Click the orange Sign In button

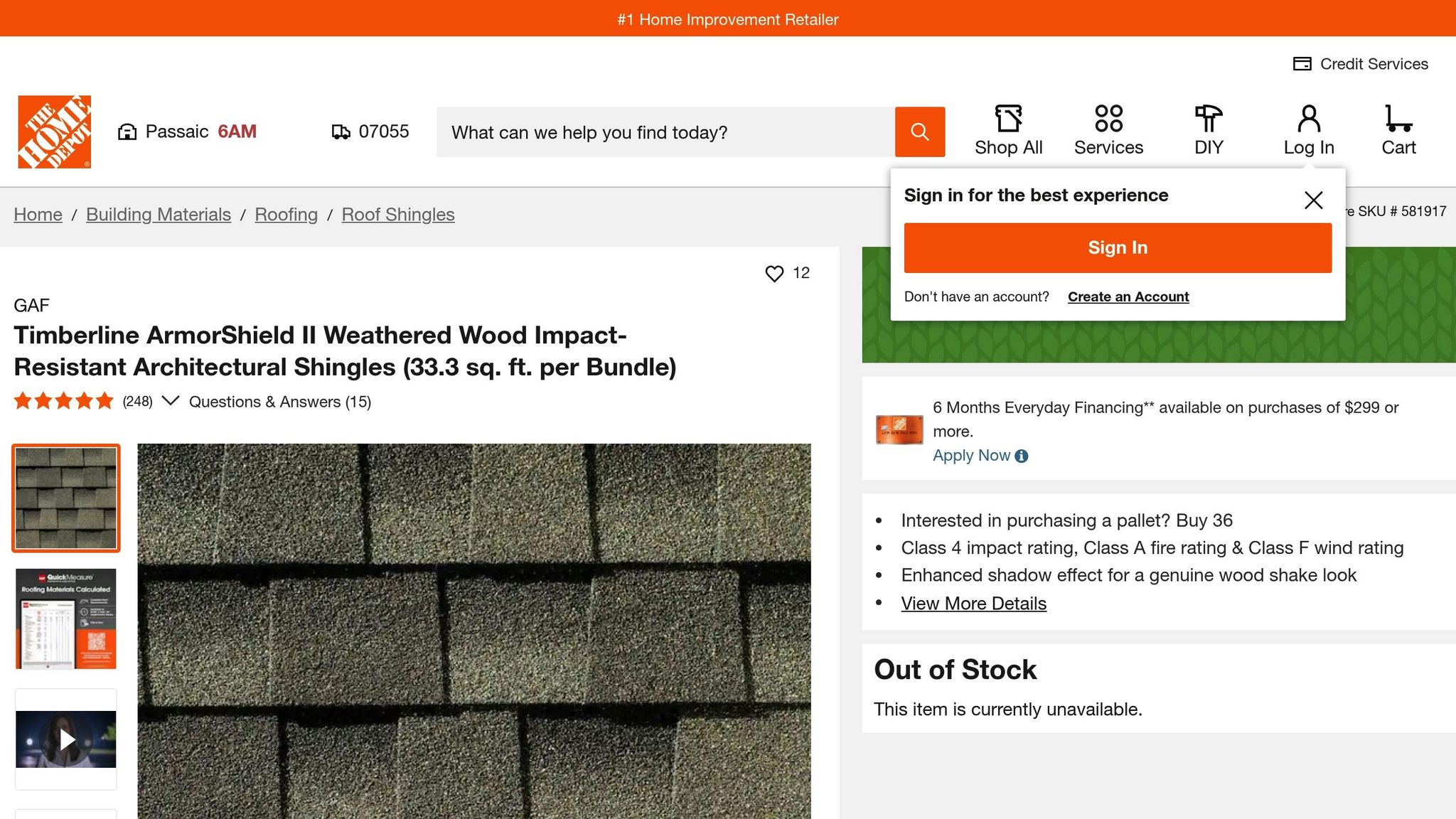click(x=1118, y=248)
